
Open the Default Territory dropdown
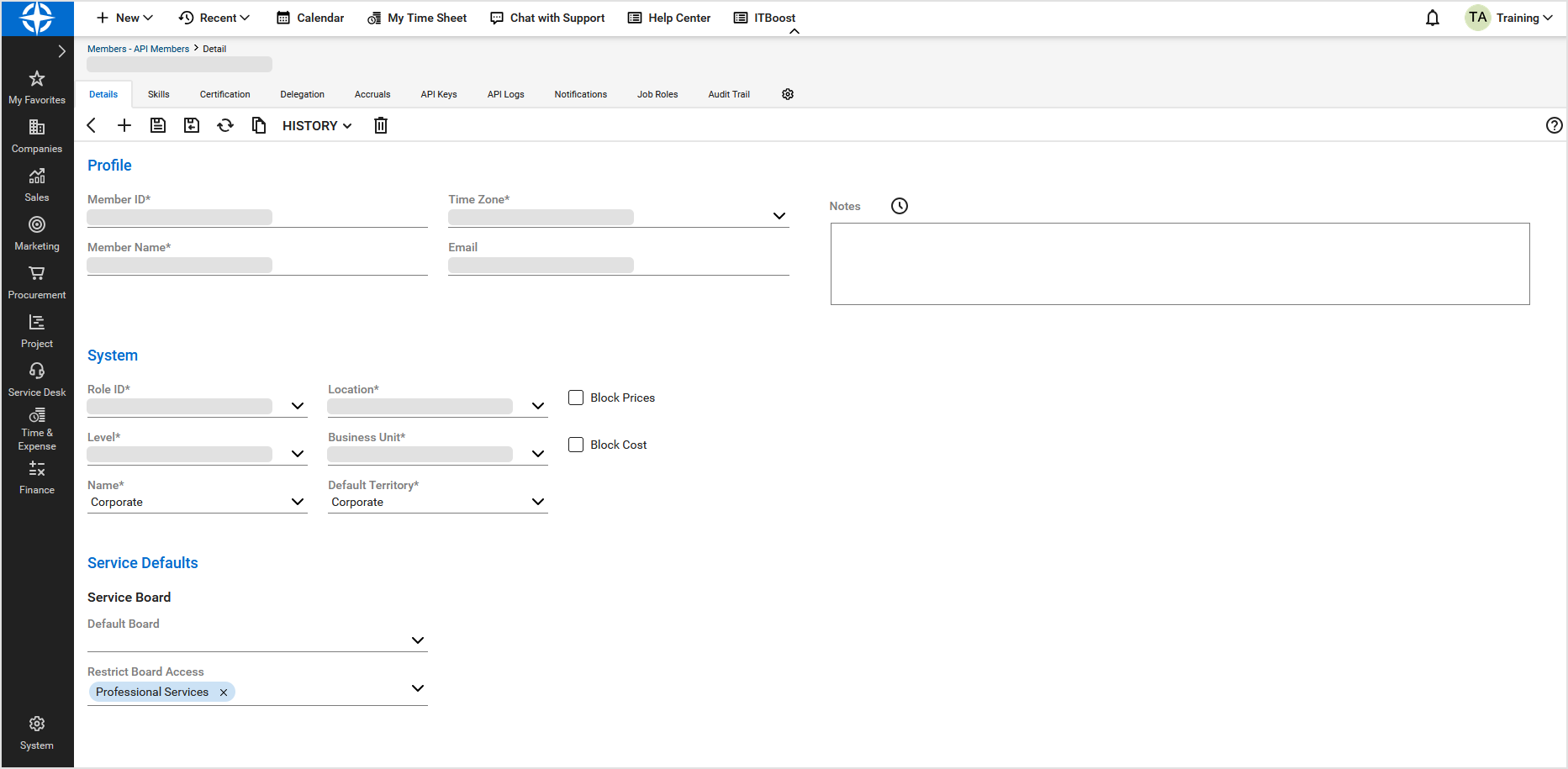pos(538,502)
